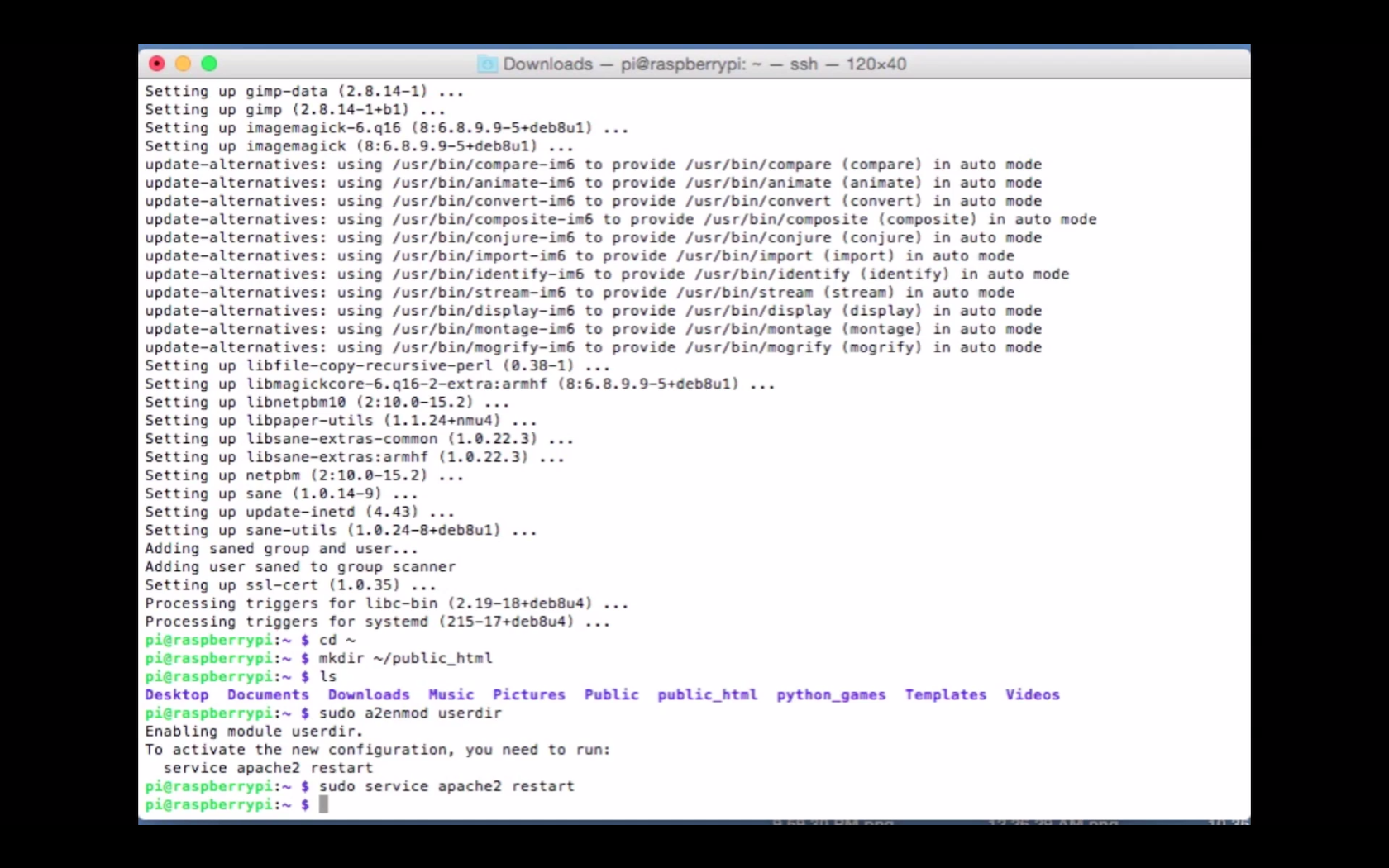1389x868 pixels.
Task: Click the green zoom window button
Action: (x=209, y=64)
